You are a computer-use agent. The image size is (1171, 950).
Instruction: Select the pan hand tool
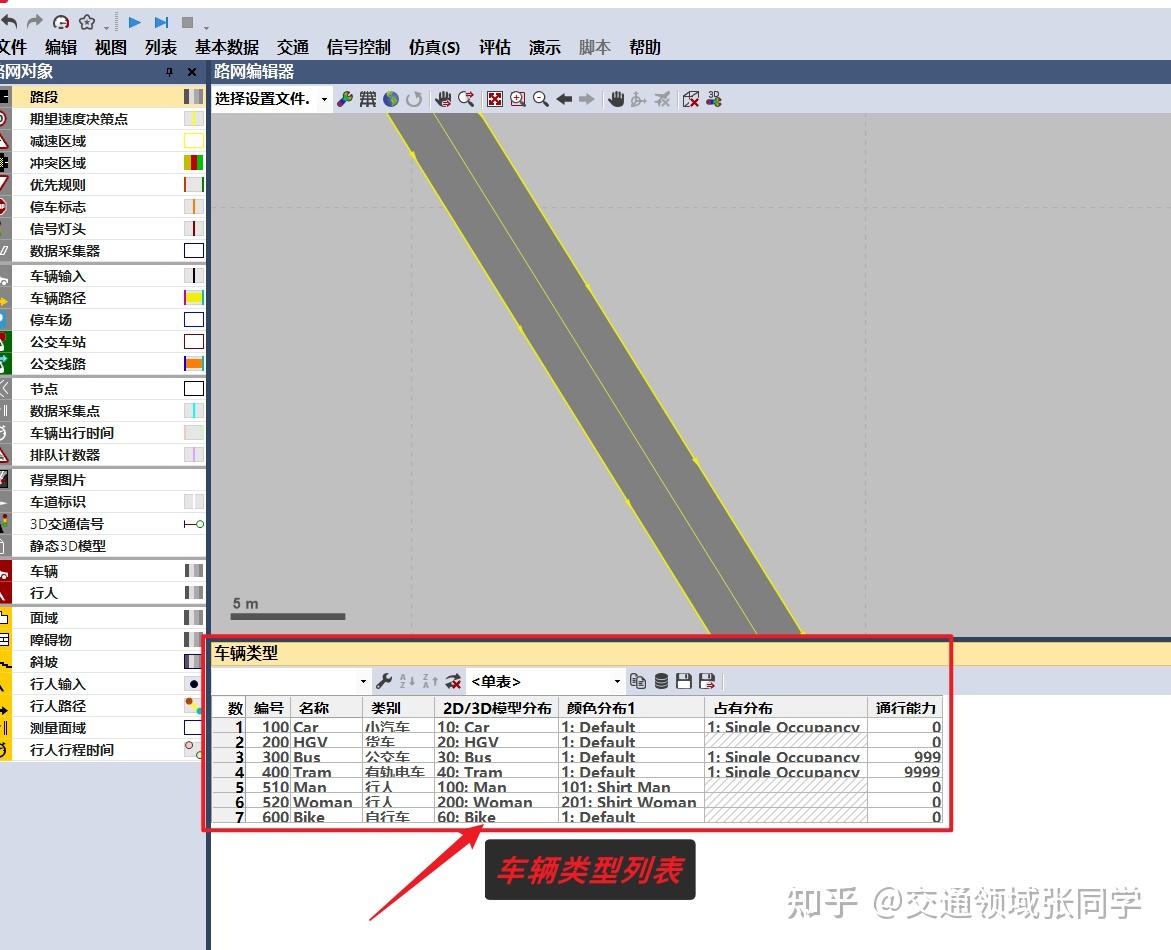[x=616, y=98]
